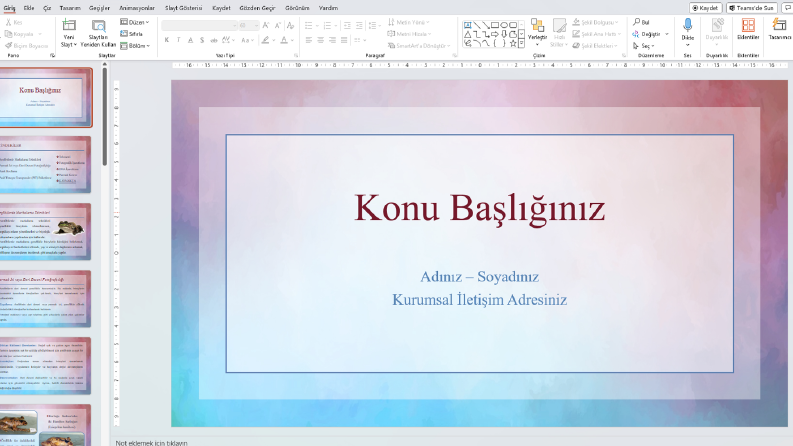
Task: Click the text highlight color swatch
Action: click(x=266, y=40)
